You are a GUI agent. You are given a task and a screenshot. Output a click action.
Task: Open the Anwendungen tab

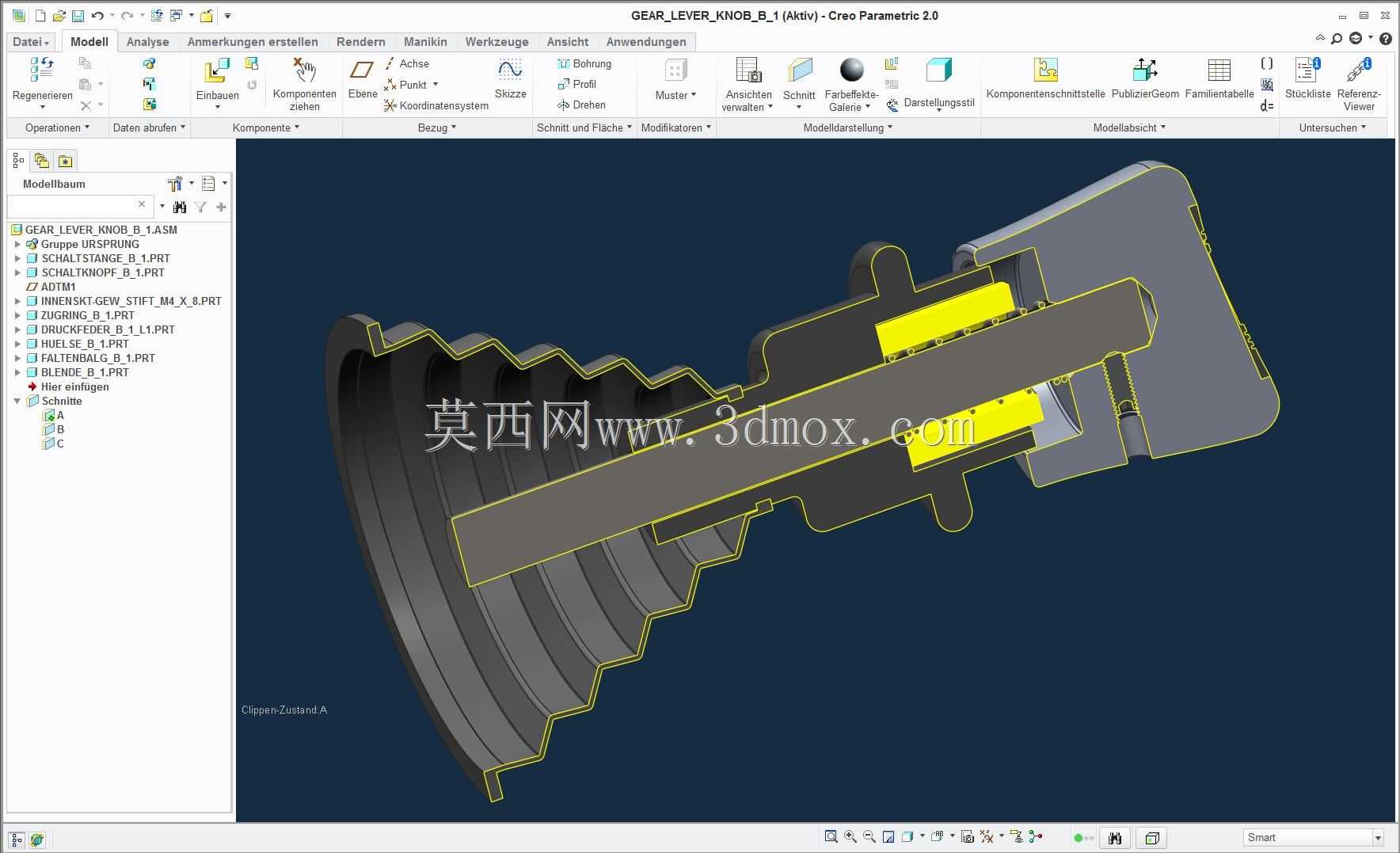coord(646,42)
